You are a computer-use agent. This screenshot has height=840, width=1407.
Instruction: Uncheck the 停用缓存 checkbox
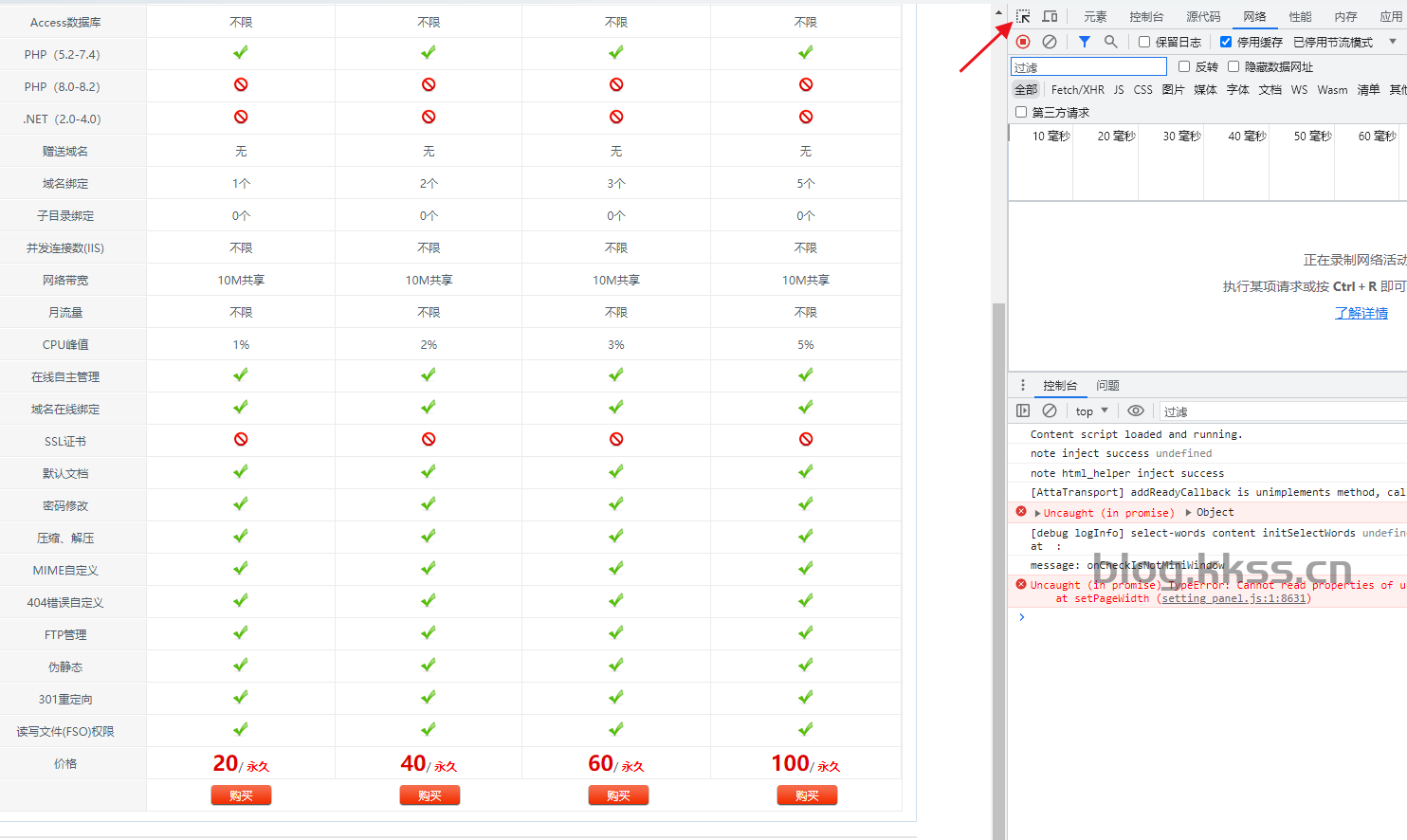point(1226,42)
